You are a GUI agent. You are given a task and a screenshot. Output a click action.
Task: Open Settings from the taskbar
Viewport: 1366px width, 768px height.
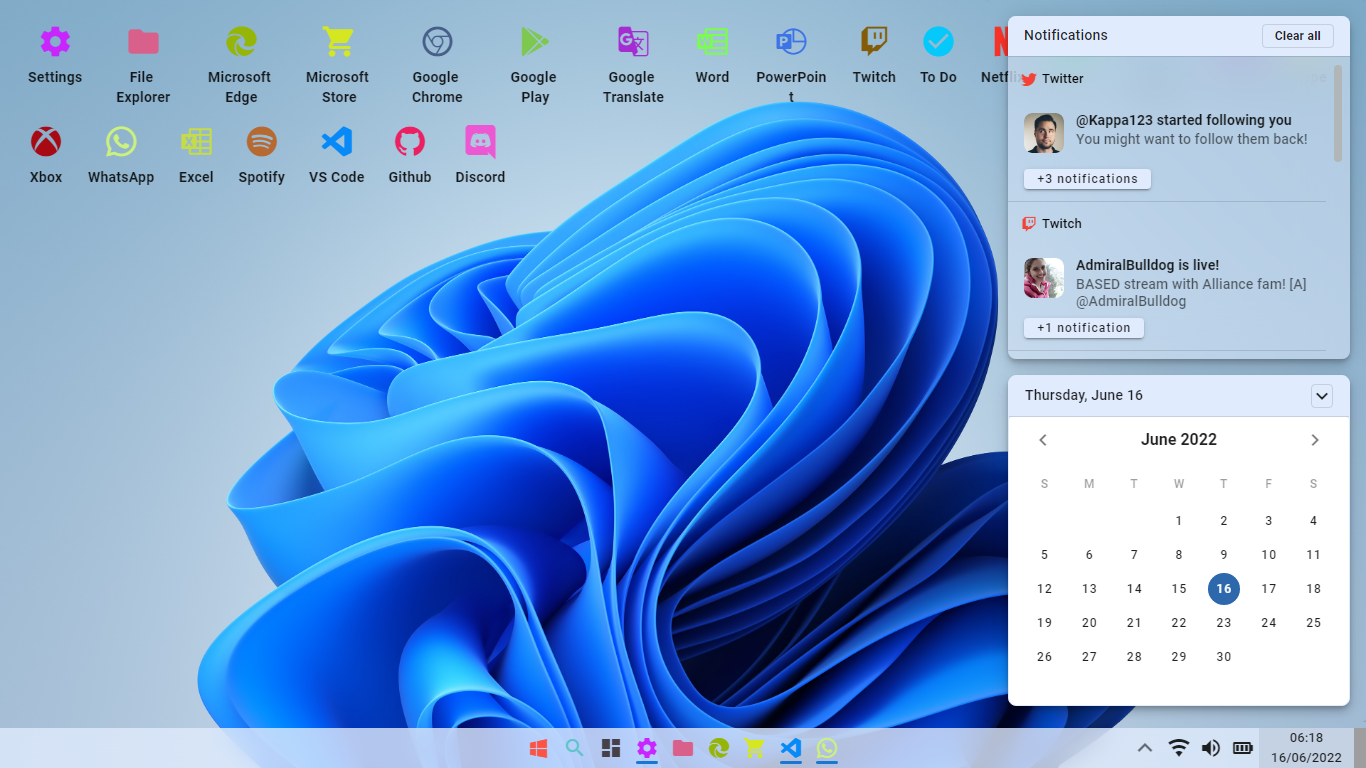647,748
